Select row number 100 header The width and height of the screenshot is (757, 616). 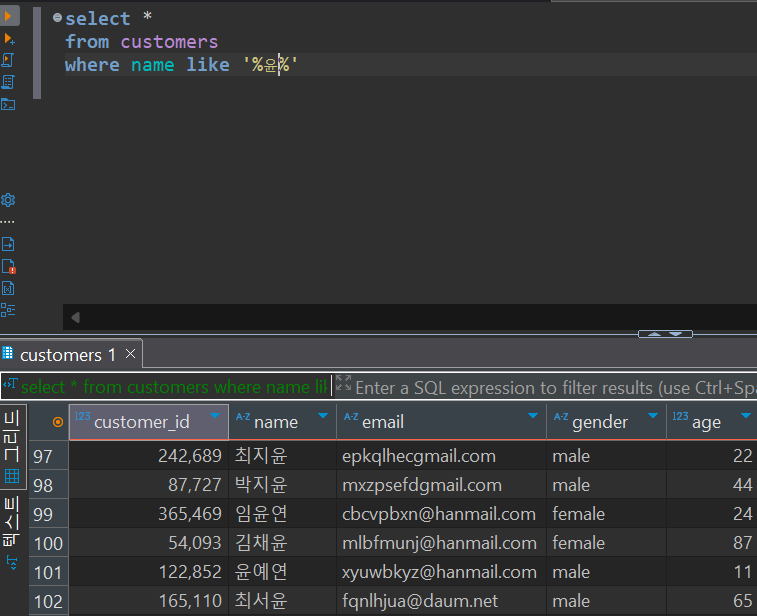(x=49, y=543)
